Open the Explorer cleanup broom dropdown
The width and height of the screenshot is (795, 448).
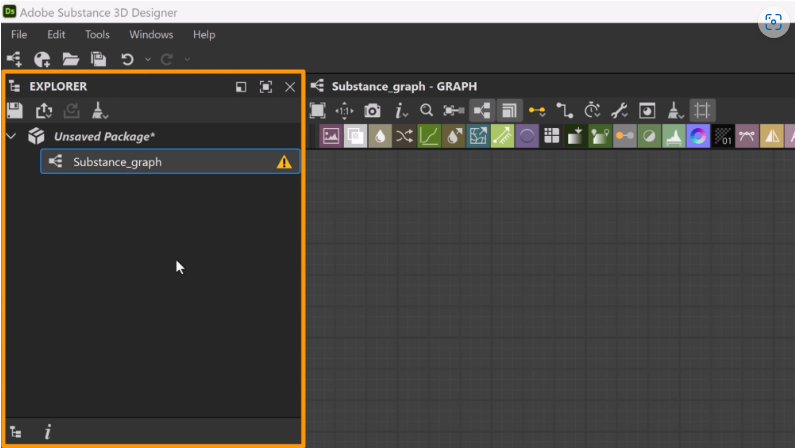click(x=99, y=110)
